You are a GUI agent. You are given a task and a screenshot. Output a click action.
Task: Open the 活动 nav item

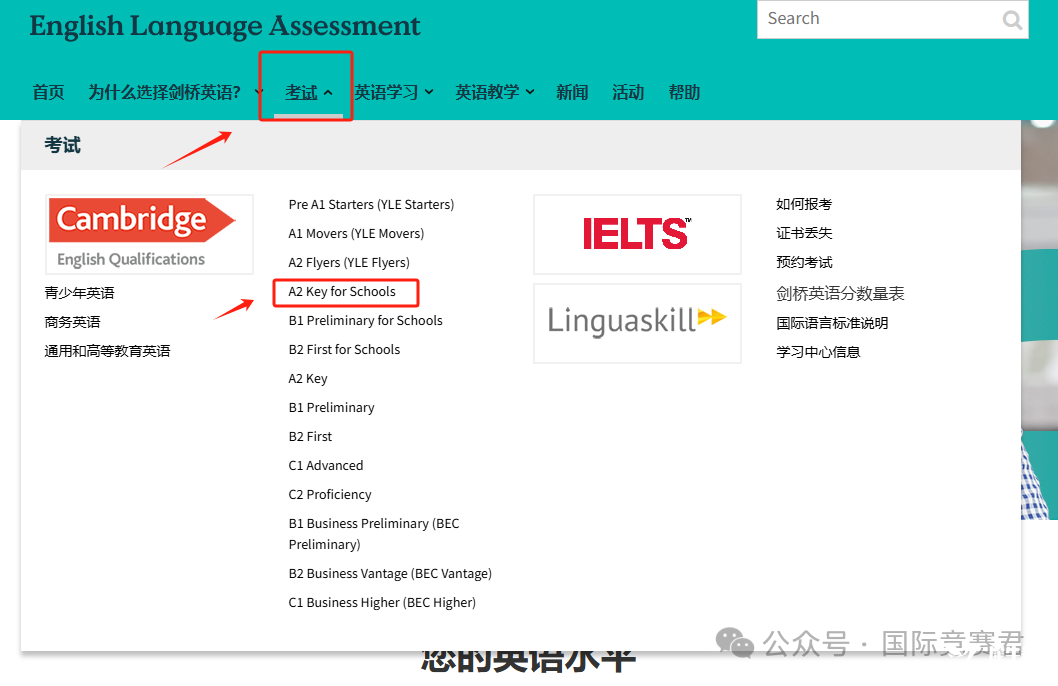tap(628, 92)
